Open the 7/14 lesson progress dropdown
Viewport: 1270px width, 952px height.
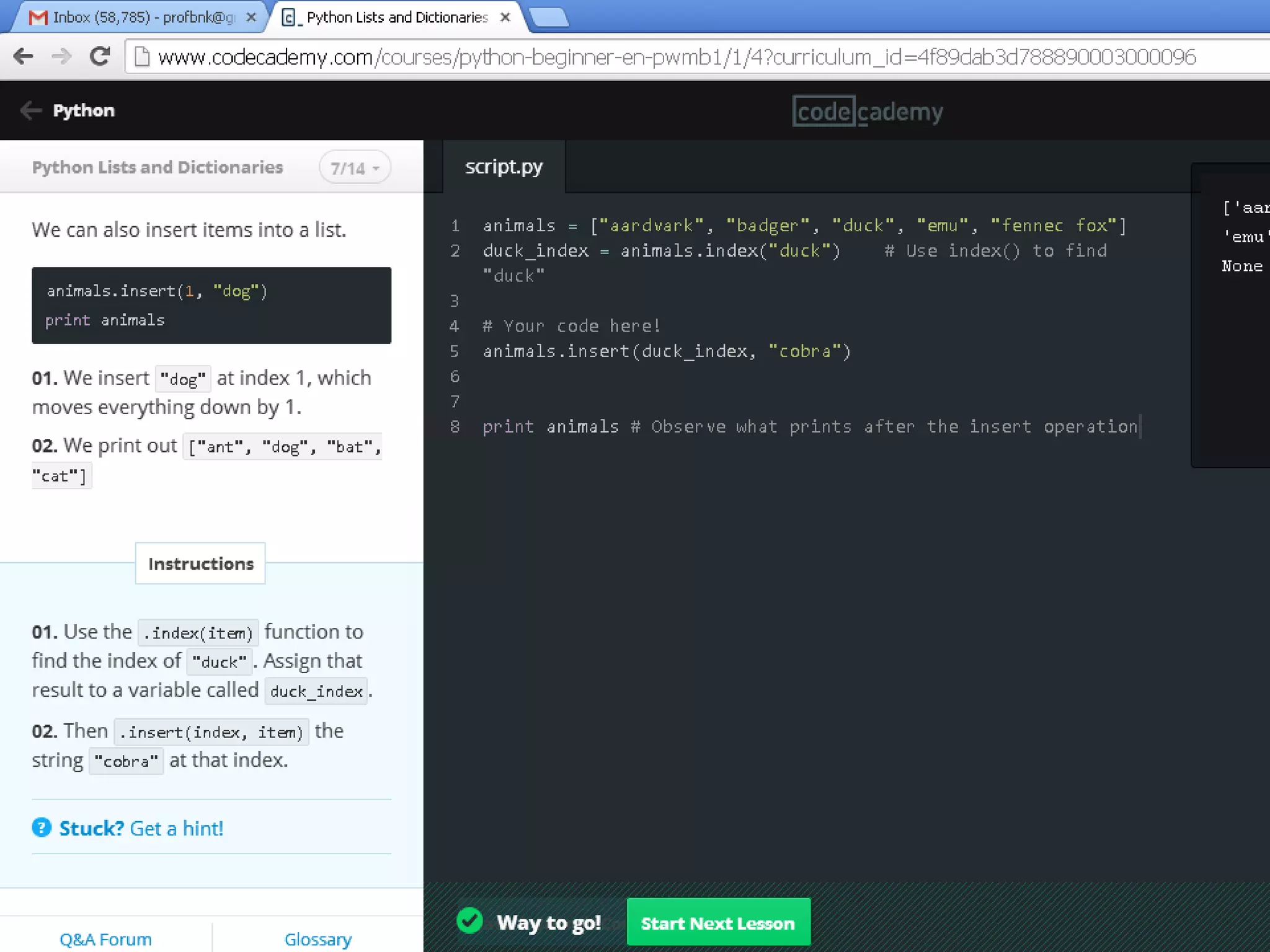pyautogui.click(x=355, y=168)
